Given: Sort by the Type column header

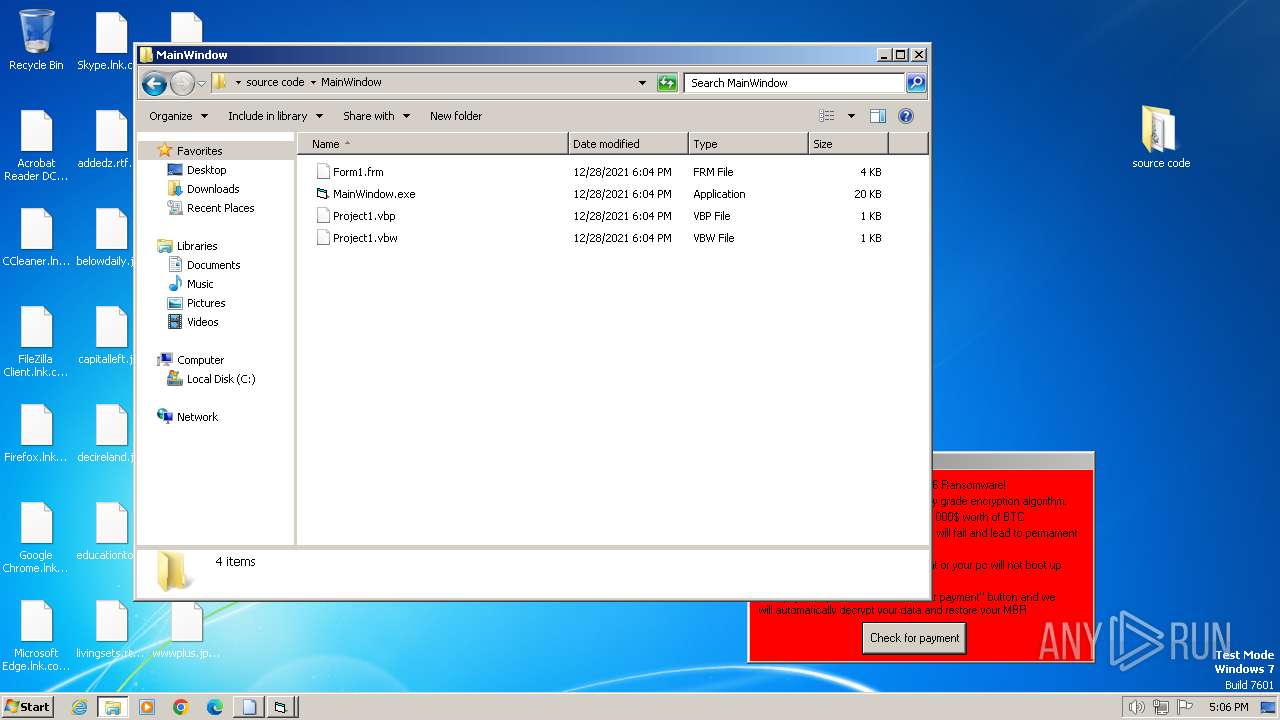Looking at the screenshot, I should [x=748, y=144].
